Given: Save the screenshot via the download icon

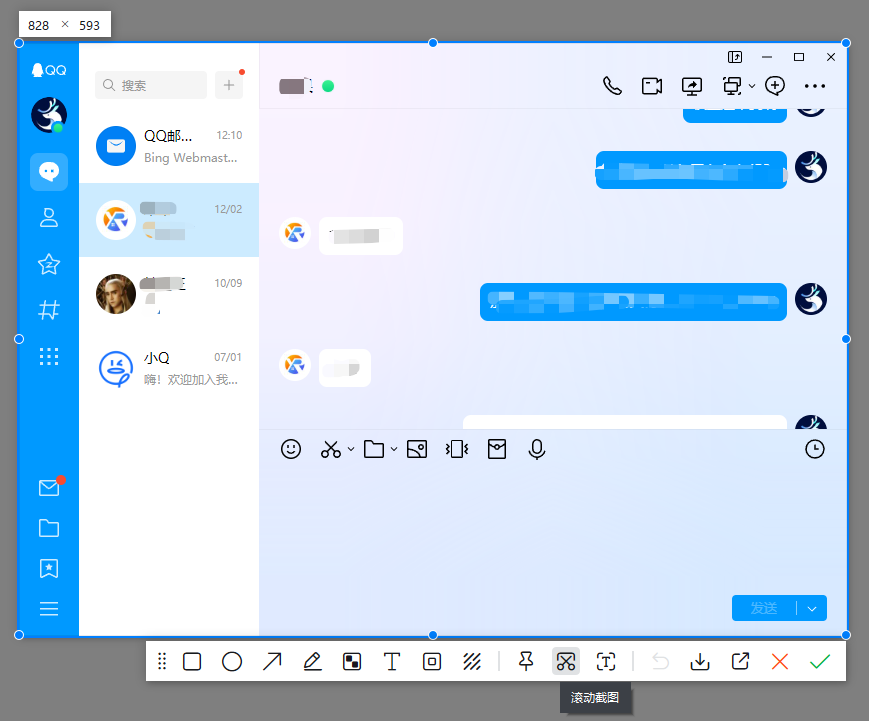Looking at the screenshot, I should coord(700,661).
